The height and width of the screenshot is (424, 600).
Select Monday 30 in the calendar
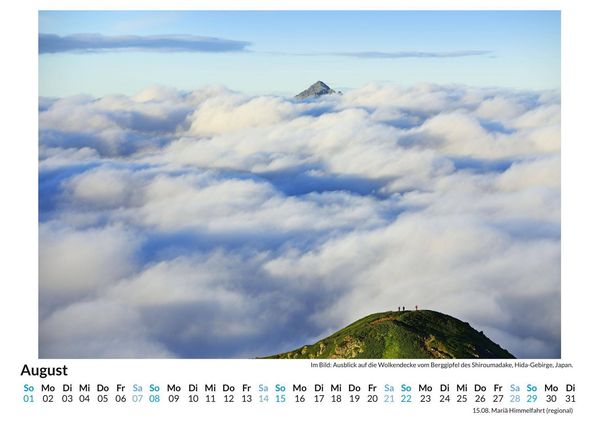(551, 393)
